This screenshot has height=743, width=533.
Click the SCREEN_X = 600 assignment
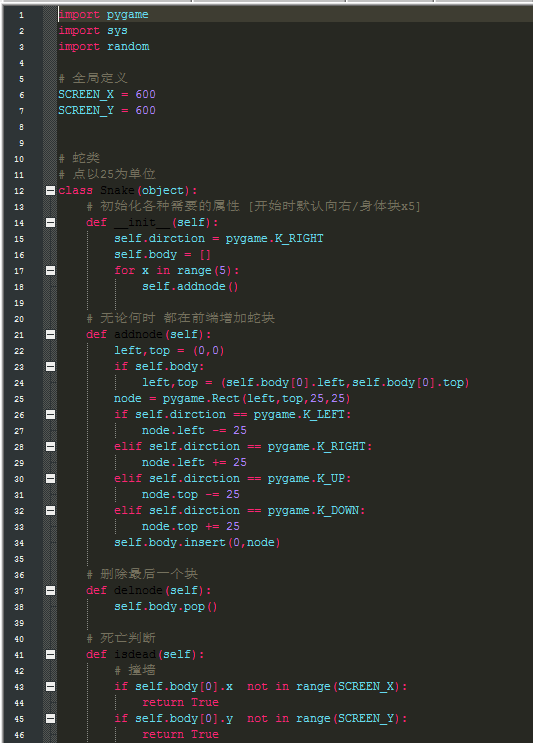point(107,94)
